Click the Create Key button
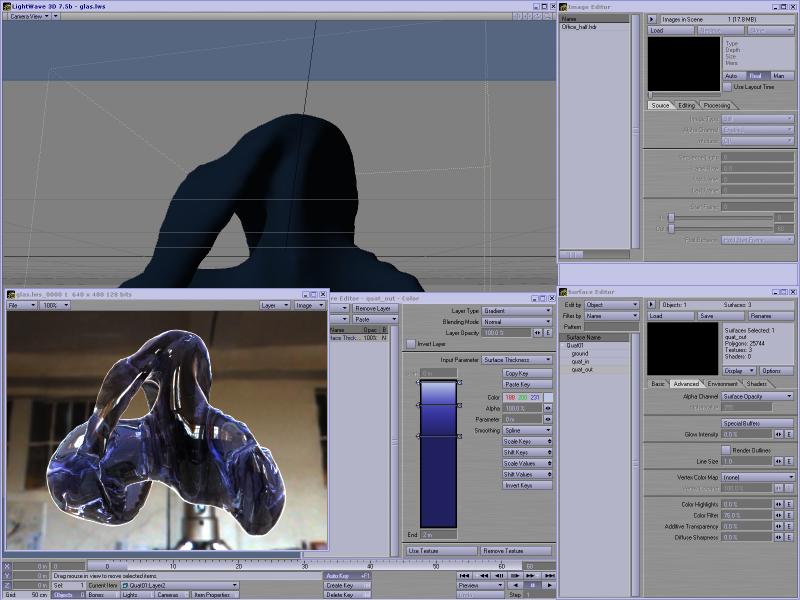This screenshot has width=800, height=600. point(347,585)
